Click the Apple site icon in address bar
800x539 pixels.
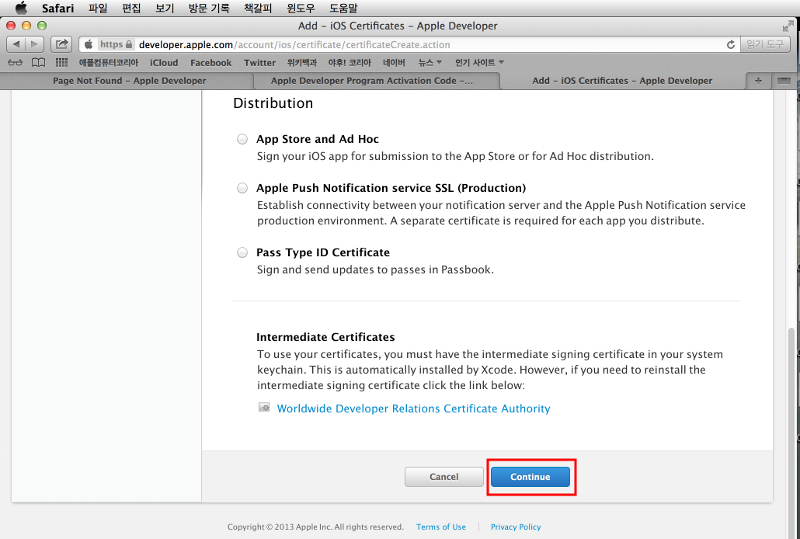(89, 44)
